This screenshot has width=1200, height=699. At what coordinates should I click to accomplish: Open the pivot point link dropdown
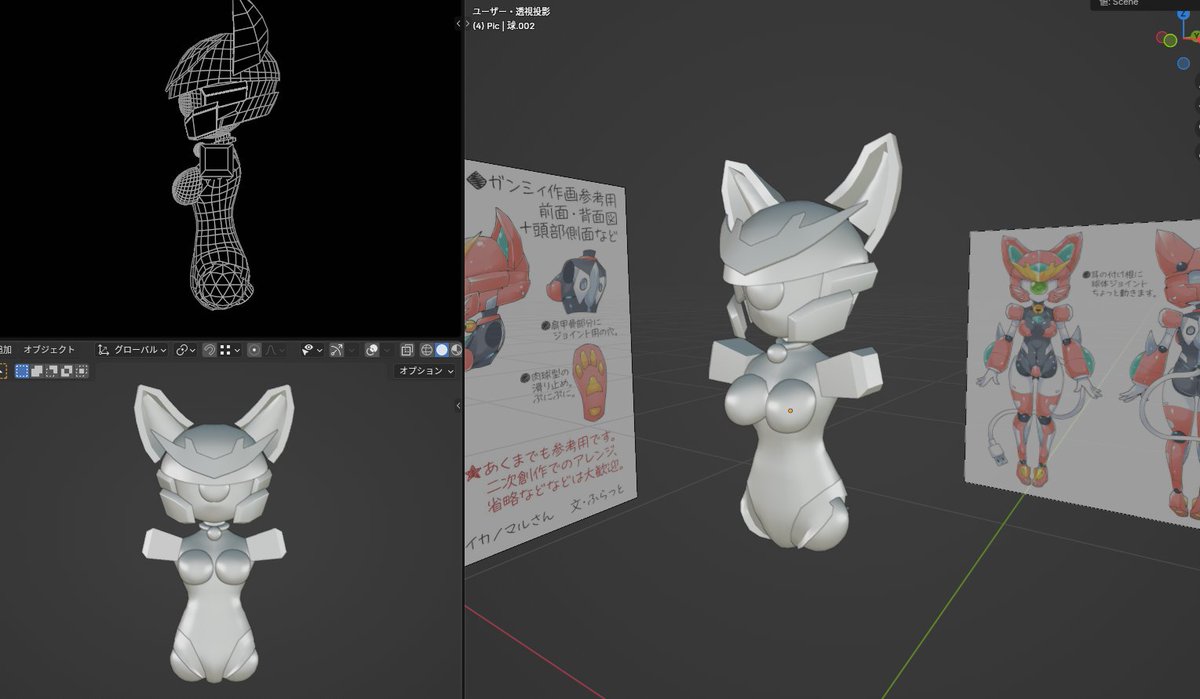click(x=184, y=350)
